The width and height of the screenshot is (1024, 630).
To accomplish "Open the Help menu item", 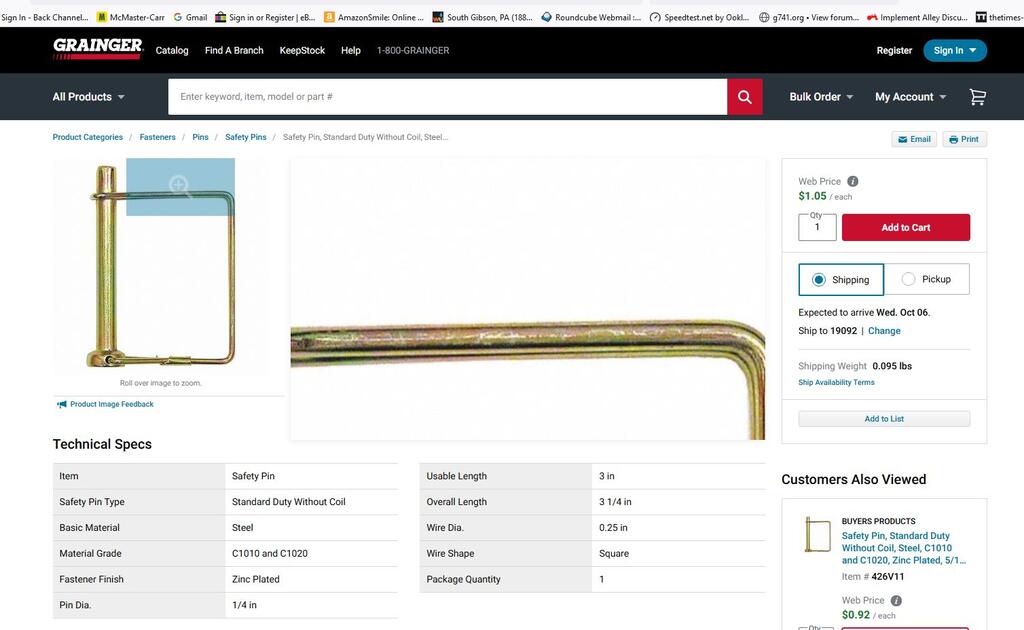I will 351,50.
